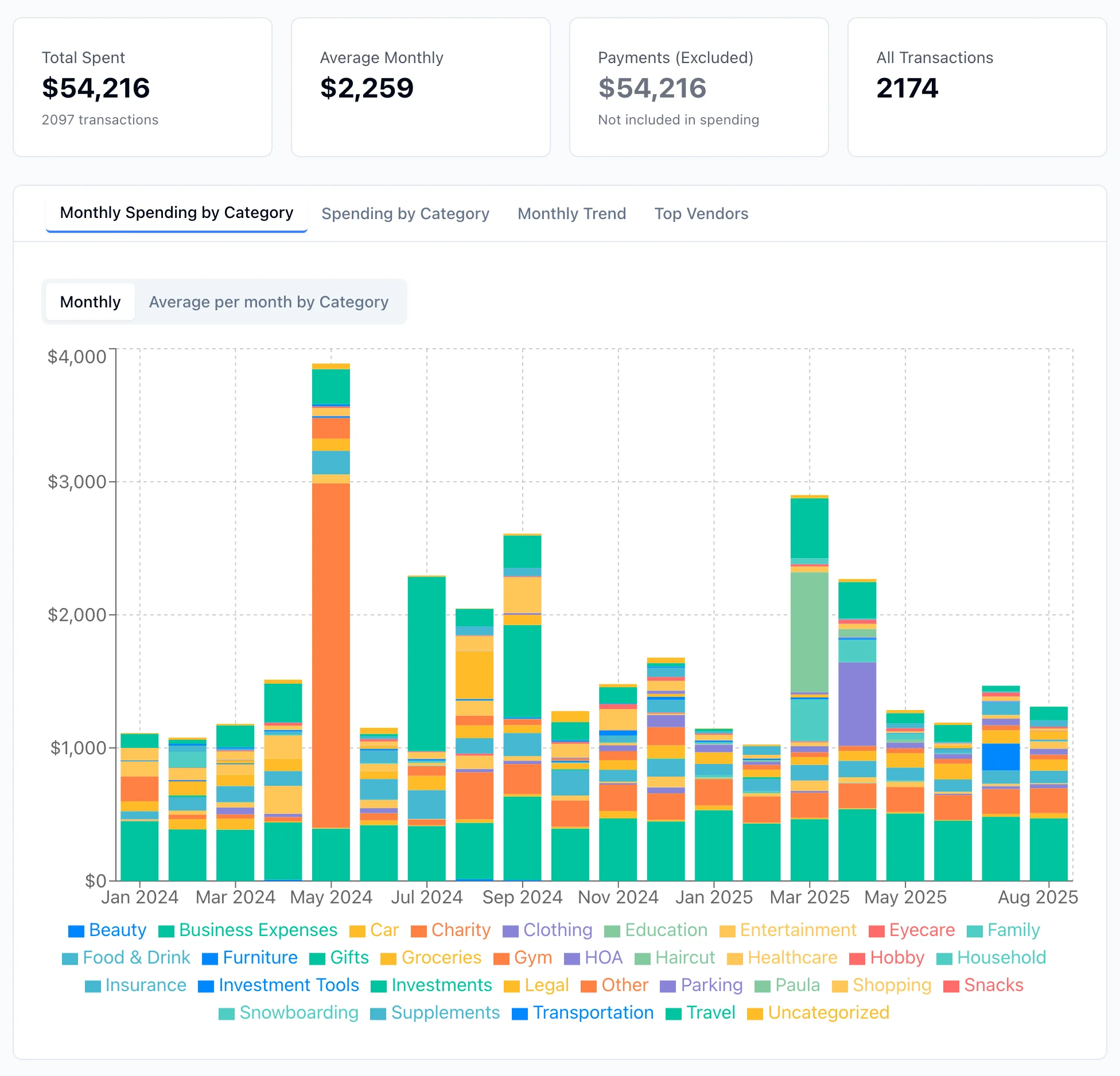Click the Investments legend entry
Image resolution: width=1120 pixels, height=1076 pixels.
pyautogui.click(x=431, y=985)
